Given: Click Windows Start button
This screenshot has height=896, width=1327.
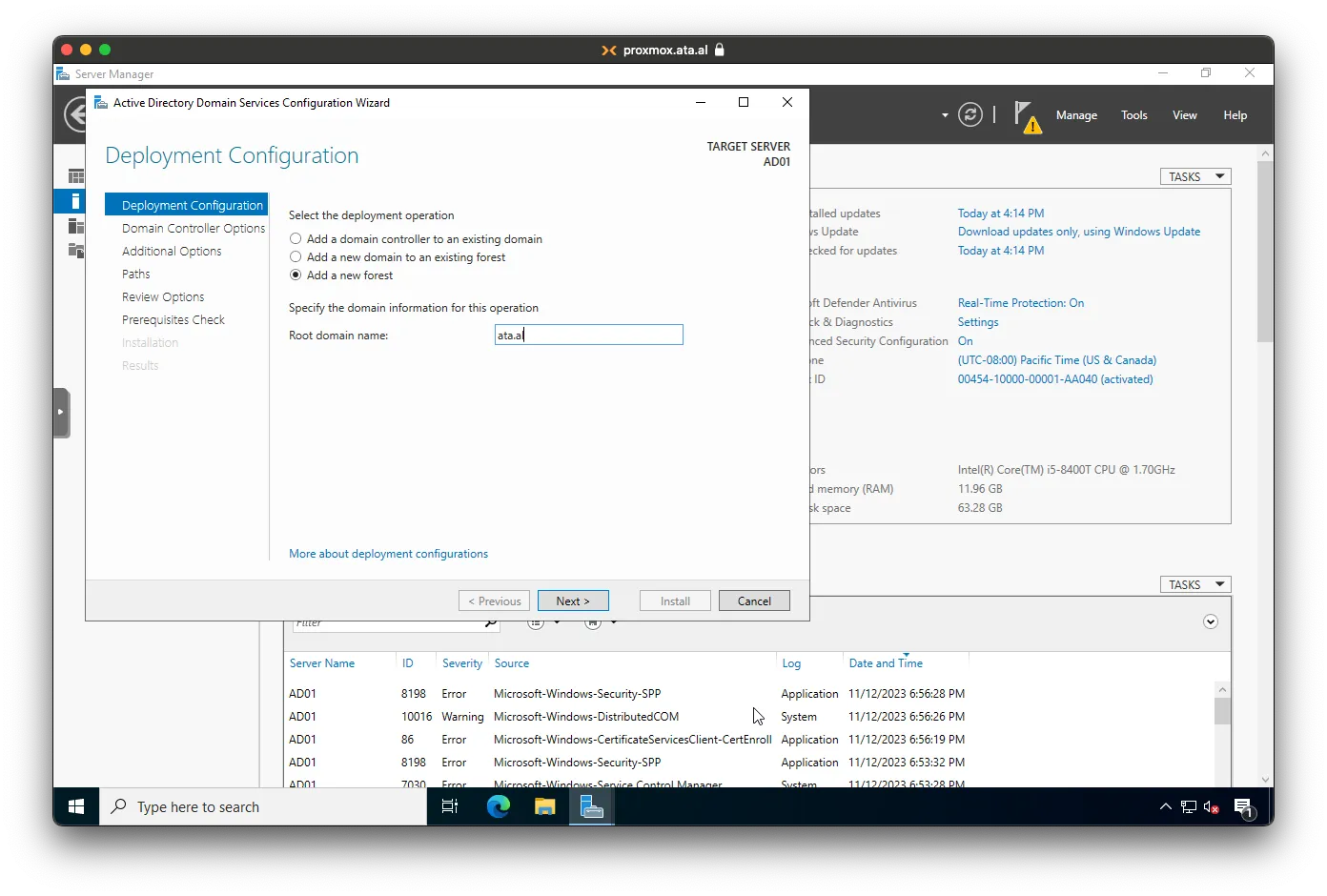Looking at the screenshot, I should 76,806.
